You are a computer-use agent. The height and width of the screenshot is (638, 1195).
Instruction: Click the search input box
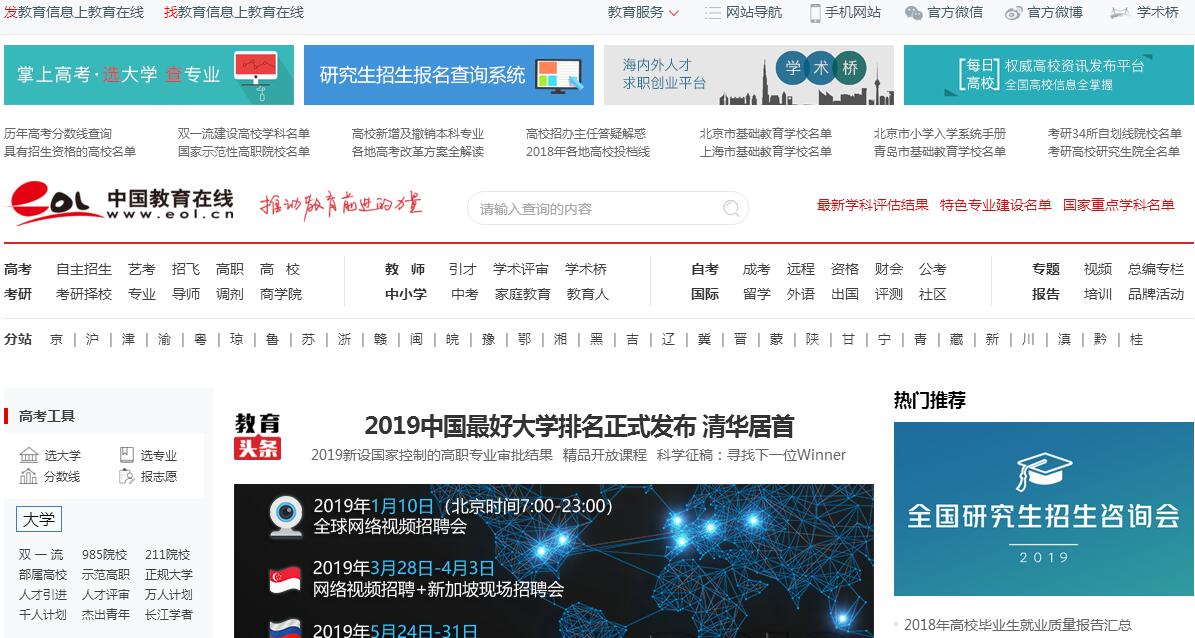click(595, 209)
